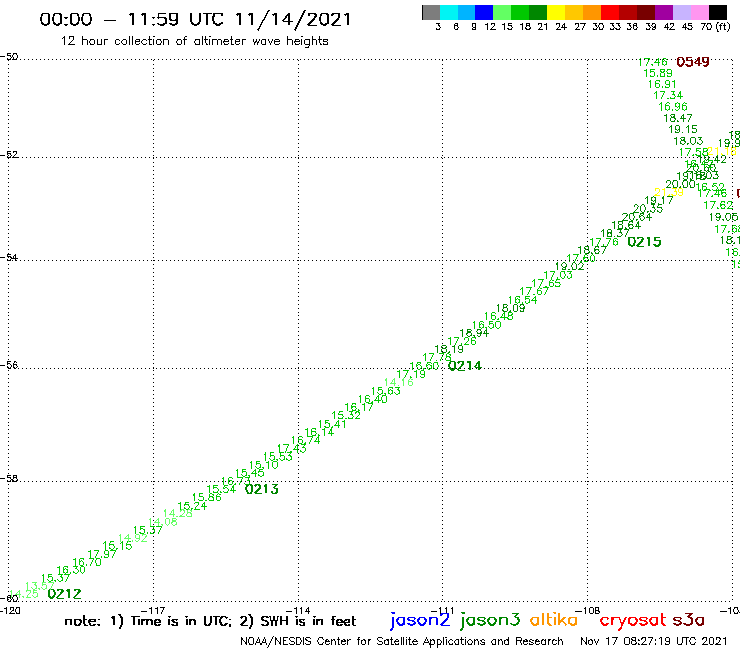Click the dark red 0549 time marker

click(693, 62)
